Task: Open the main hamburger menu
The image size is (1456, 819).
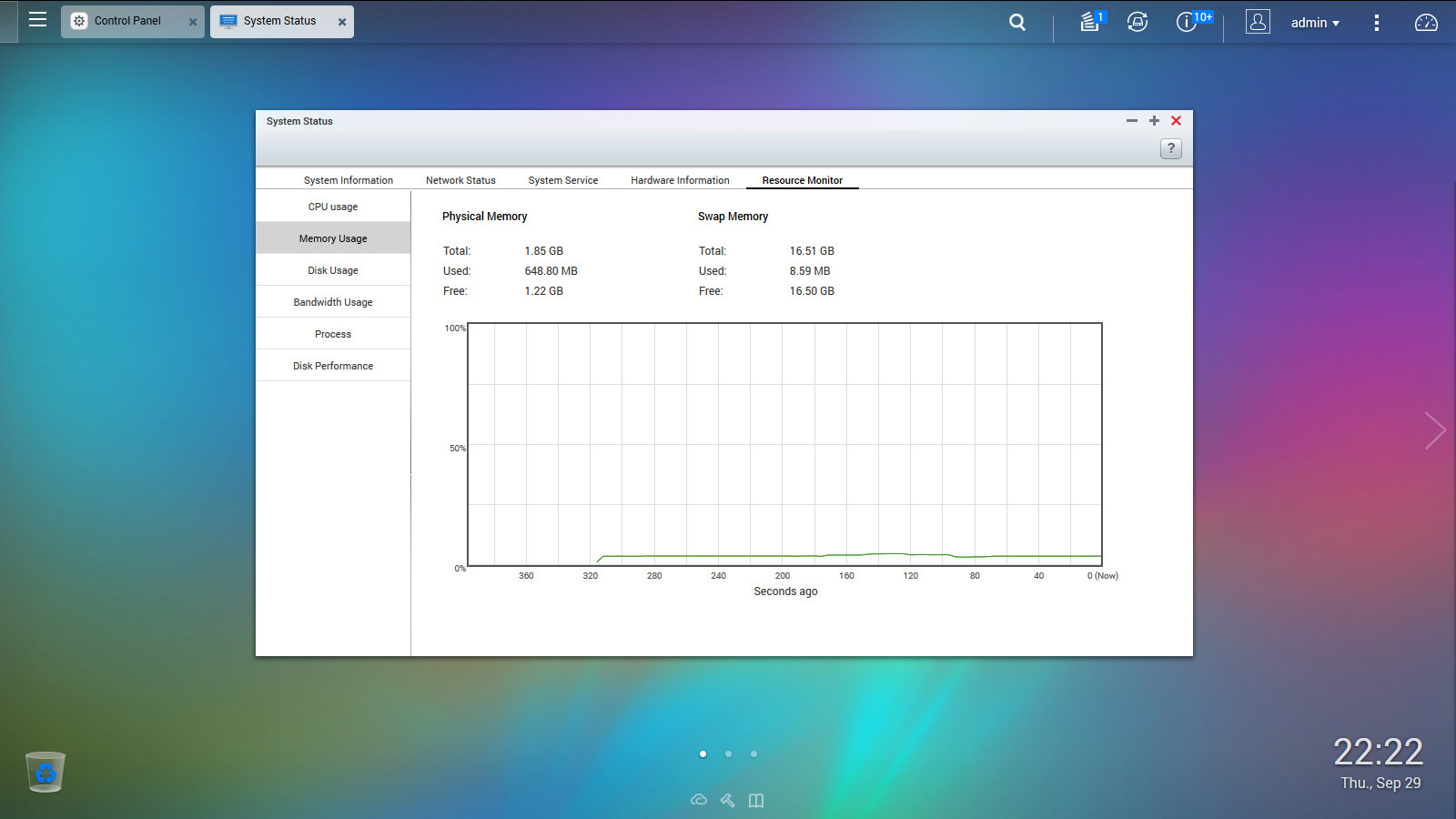Action: pos(37,20)
